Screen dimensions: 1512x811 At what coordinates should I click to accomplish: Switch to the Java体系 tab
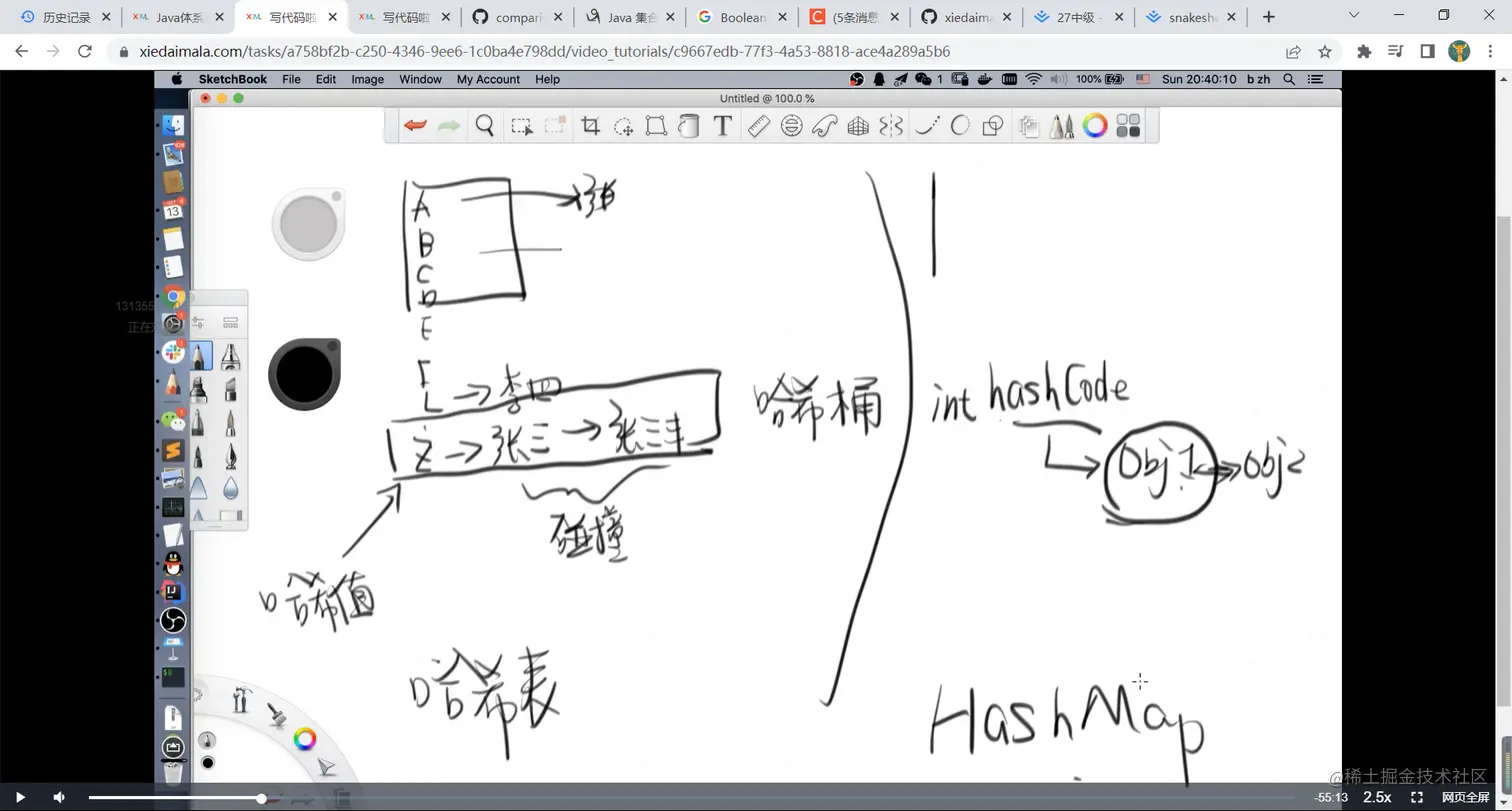pyautogui.click(x=179, y=17)
